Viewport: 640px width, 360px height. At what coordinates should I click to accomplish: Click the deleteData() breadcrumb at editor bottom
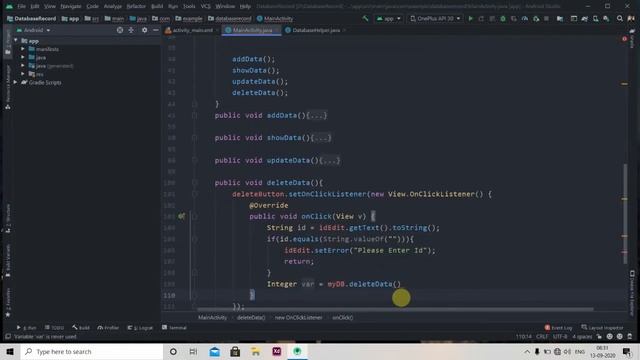pos(251,318)
